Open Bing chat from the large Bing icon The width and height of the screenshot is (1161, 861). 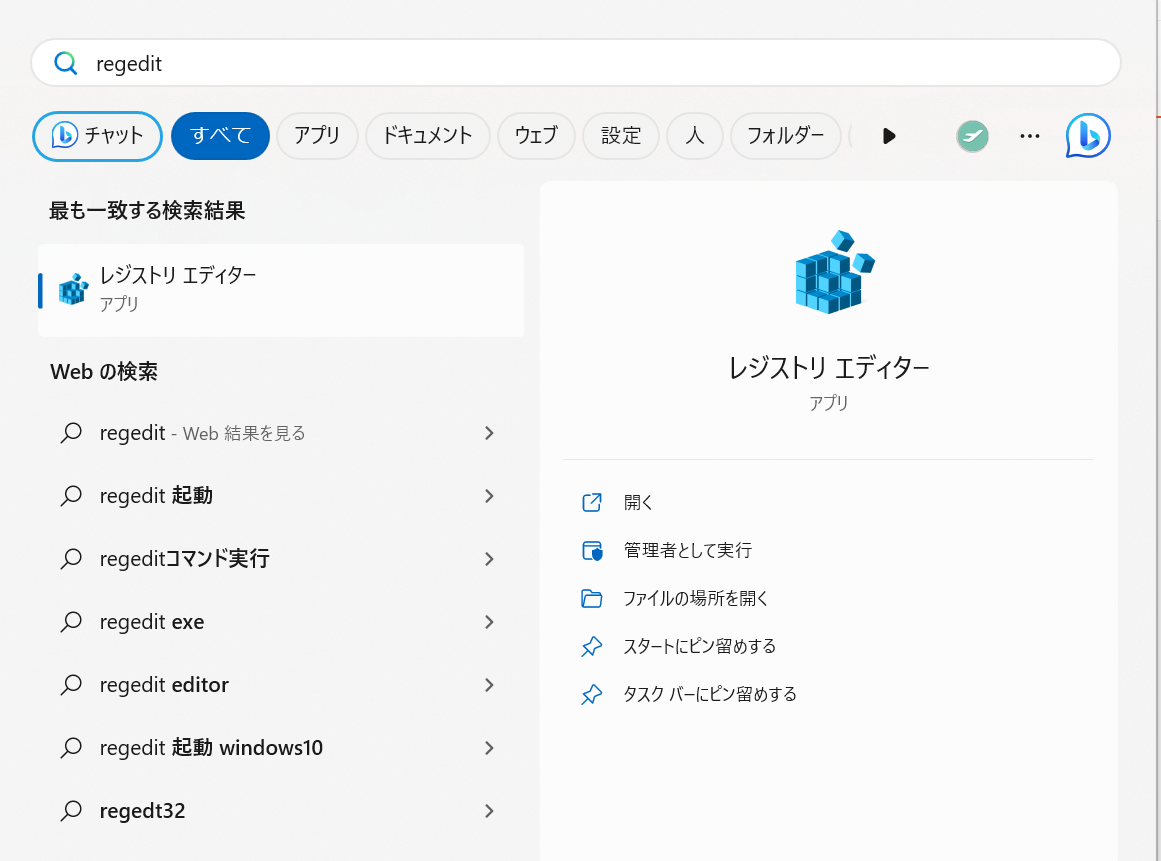click(x=1088, y=136)
